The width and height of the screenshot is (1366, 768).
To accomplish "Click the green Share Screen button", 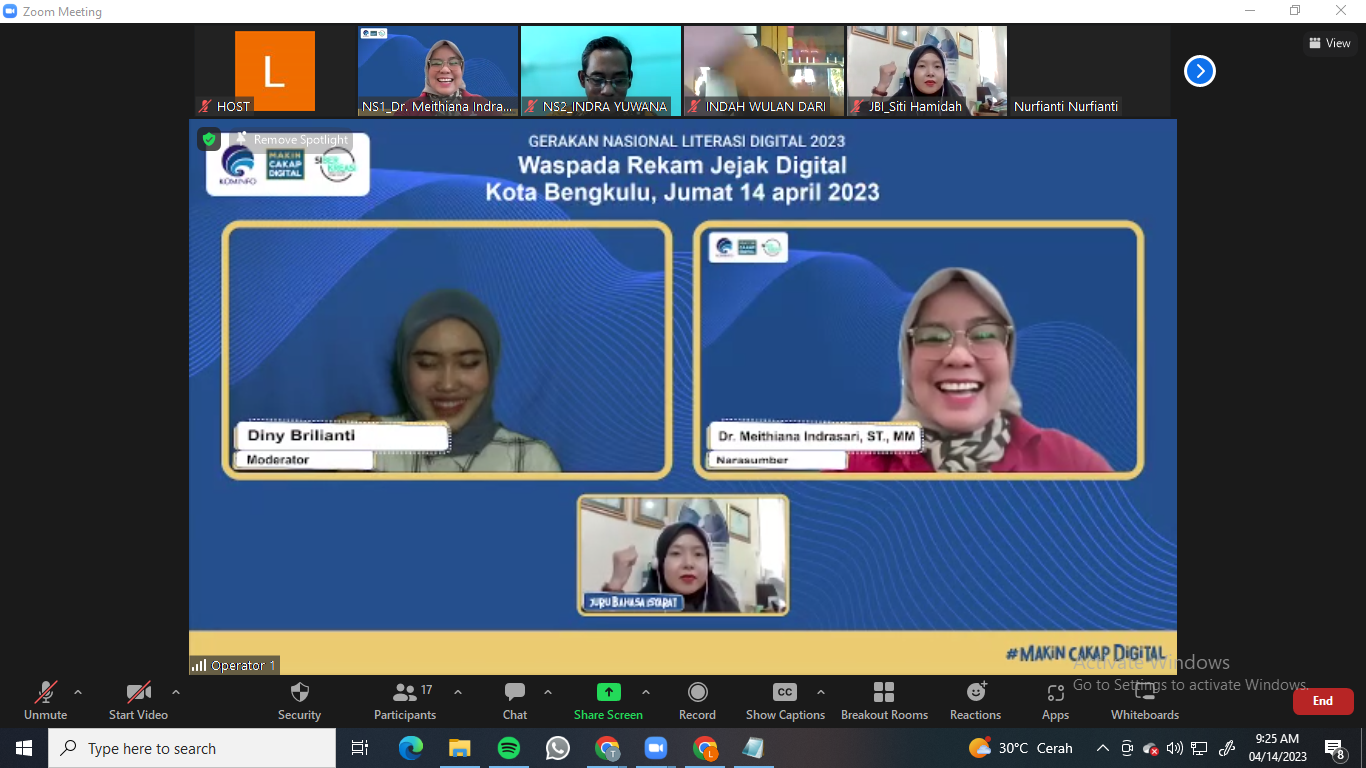I will pos(608,700).
